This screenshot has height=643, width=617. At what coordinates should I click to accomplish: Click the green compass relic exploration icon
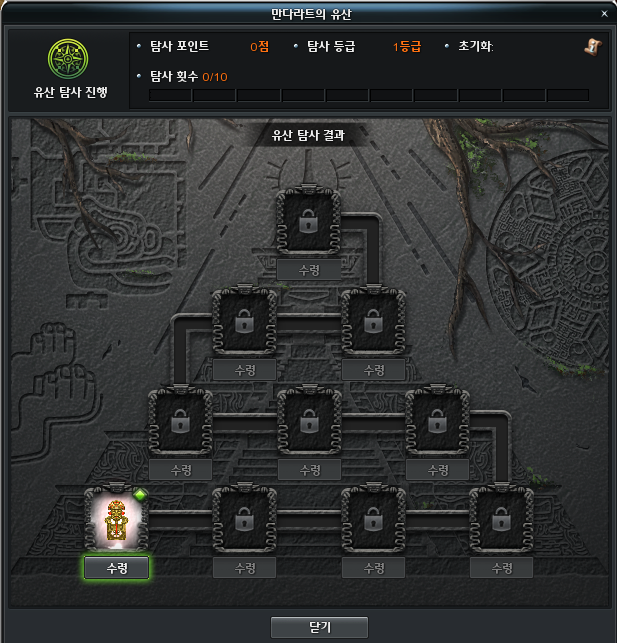(x=68, y=59)
